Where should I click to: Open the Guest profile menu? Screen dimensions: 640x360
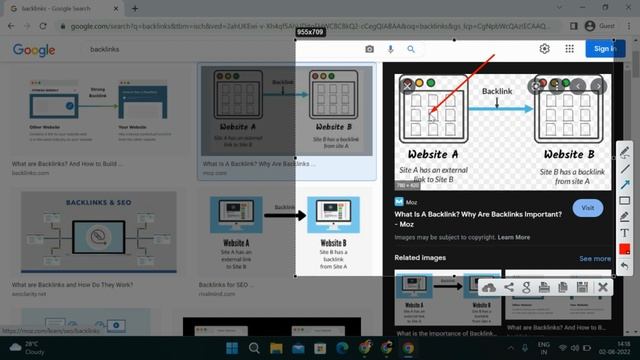(599, 26)
